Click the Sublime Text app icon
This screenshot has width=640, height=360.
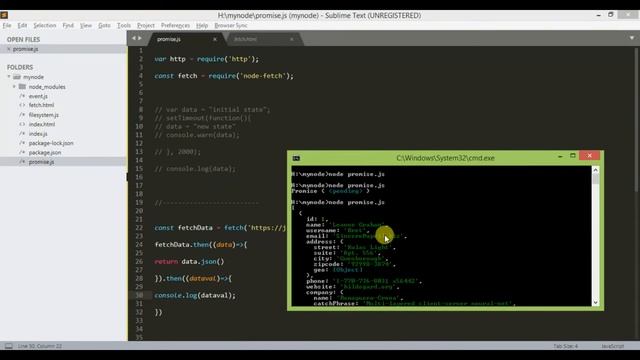pyautogui.click(x=4, y=15)
